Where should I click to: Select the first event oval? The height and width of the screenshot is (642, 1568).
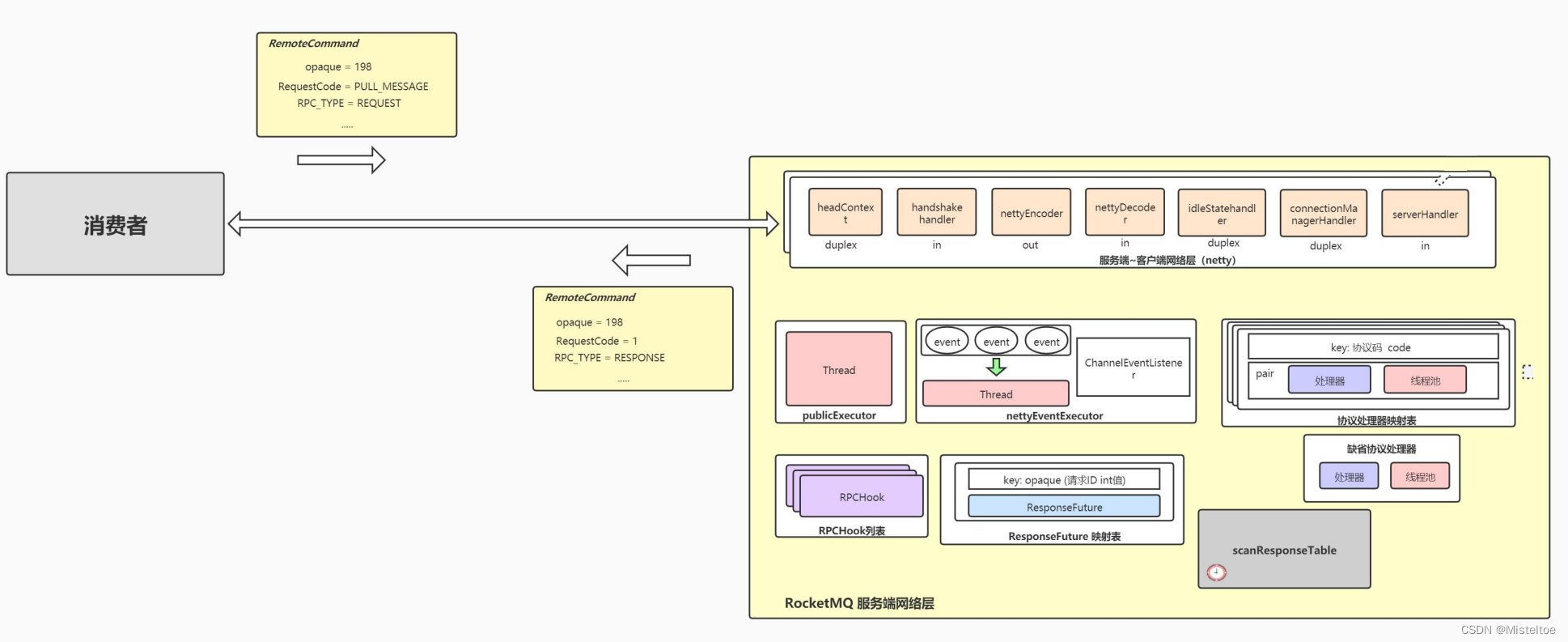(x=947, y=342)
